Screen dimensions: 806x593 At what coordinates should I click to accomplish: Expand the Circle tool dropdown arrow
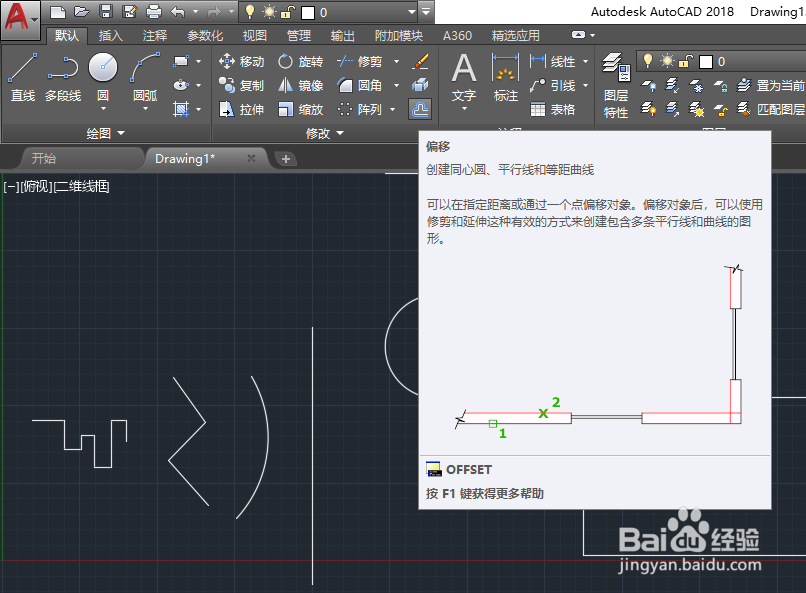pyautogui.click(x=103, y=110)
